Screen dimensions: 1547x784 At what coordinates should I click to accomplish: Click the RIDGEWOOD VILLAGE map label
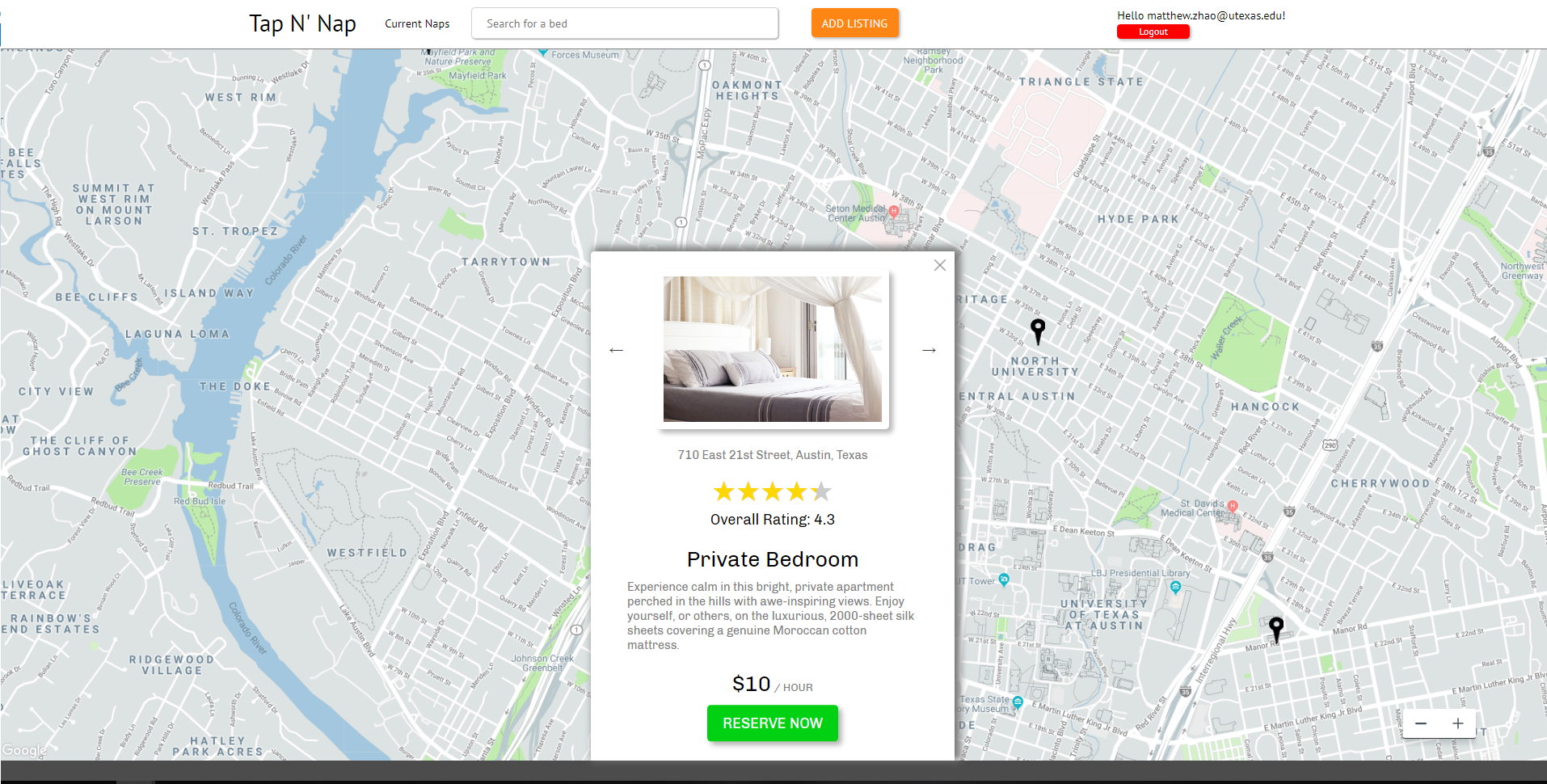click(172, 665)
